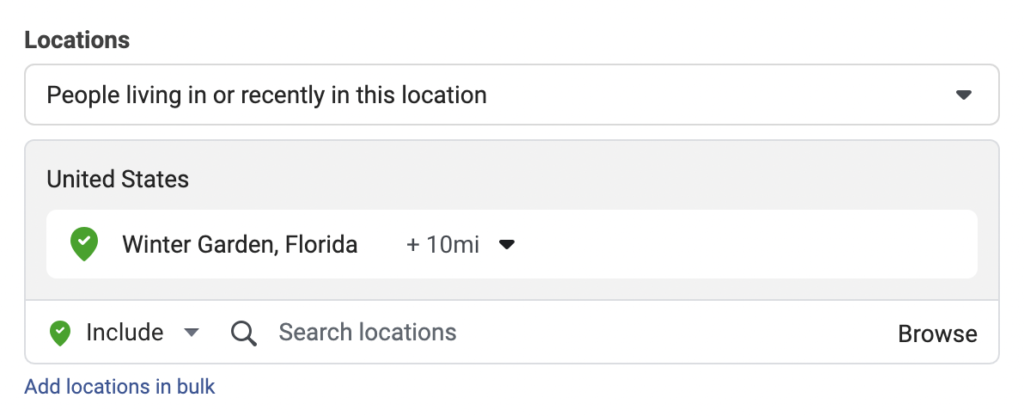Focus the Search locations field
The image size is (1024, 416).
point(367,332)
